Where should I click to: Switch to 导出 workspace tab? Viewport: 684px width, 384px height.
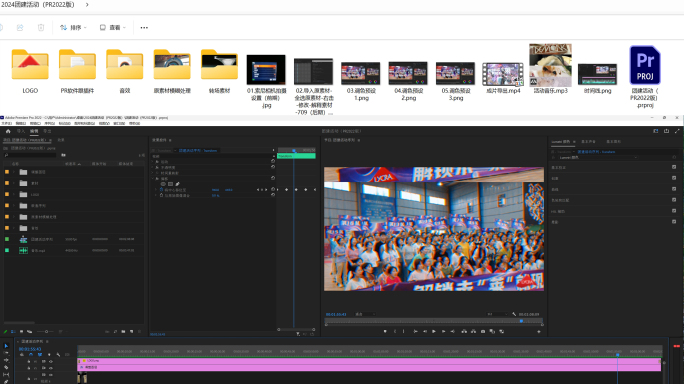(47, 131)
